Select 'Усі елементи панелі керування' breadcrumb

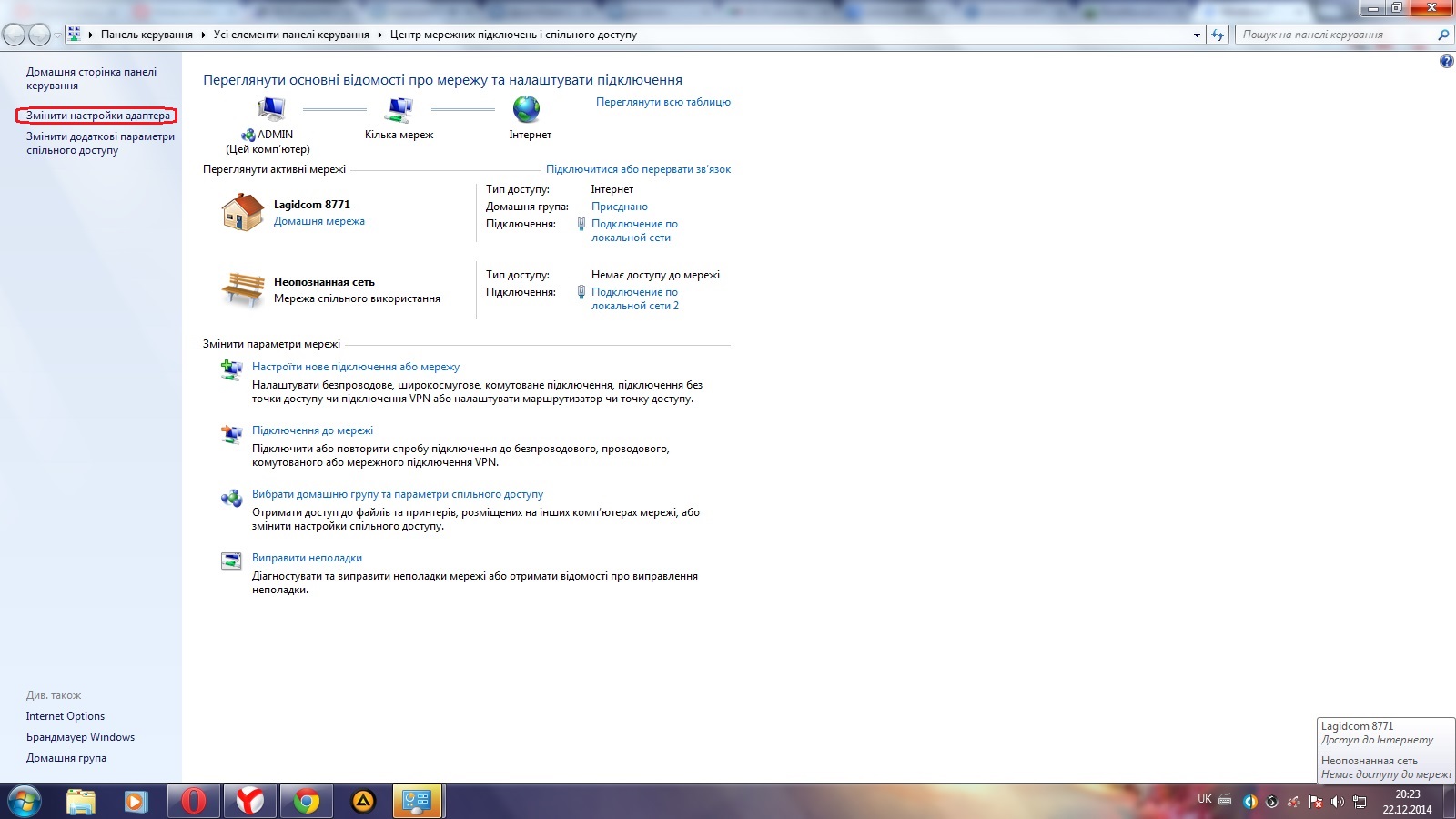click(x=291, y=35)
